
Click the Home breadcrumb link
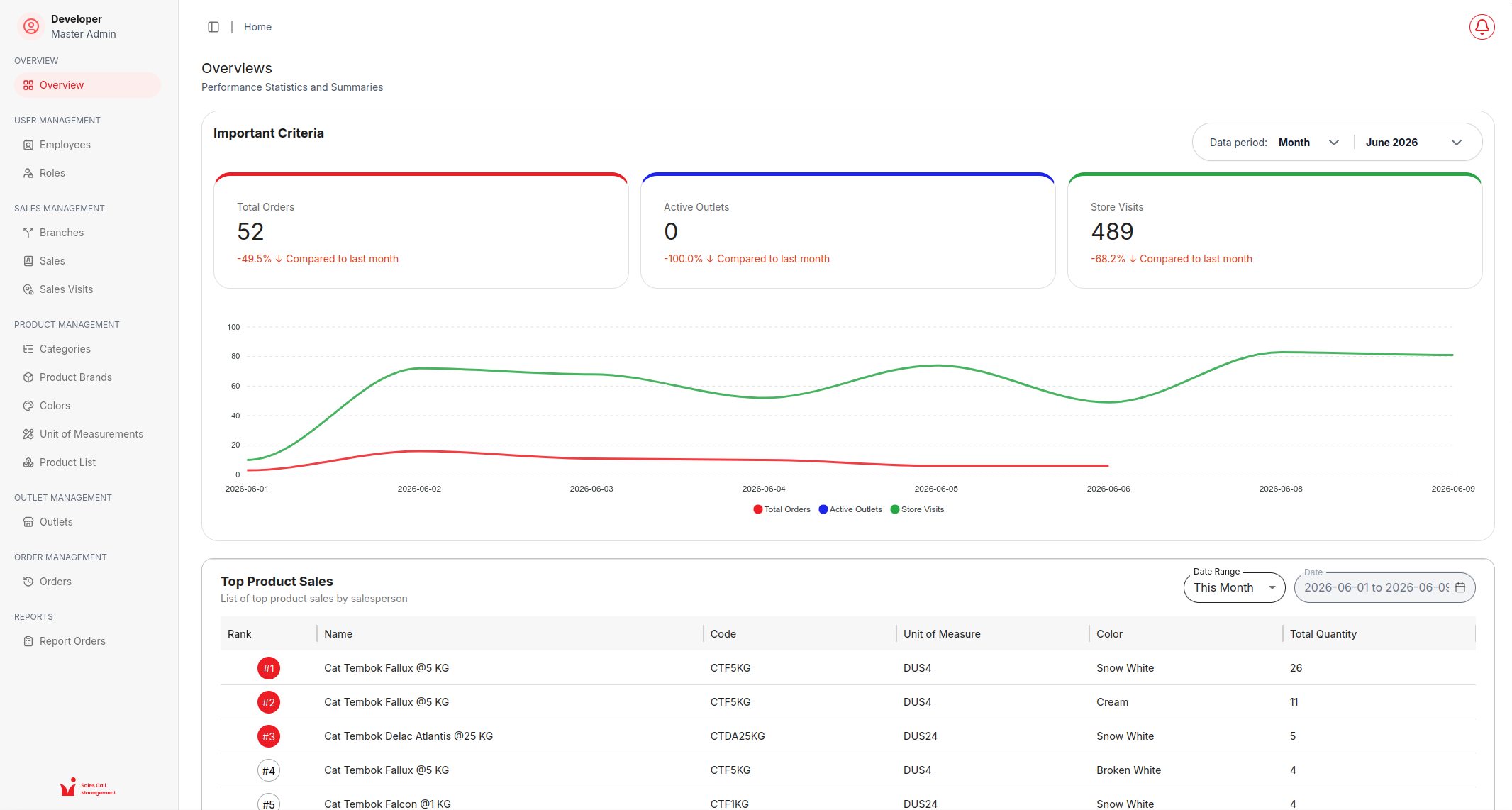click(x=257, y=27)
